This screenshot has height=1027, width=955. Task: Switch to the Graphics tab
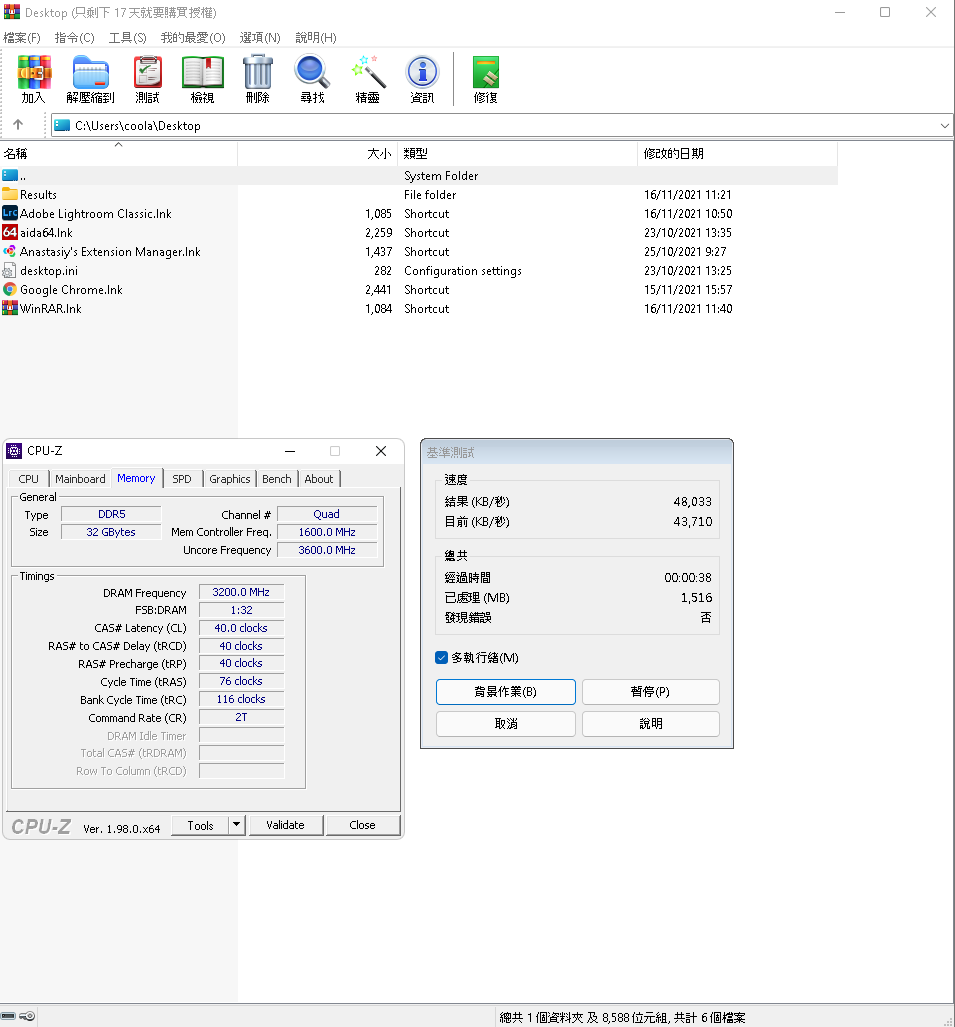230,479
